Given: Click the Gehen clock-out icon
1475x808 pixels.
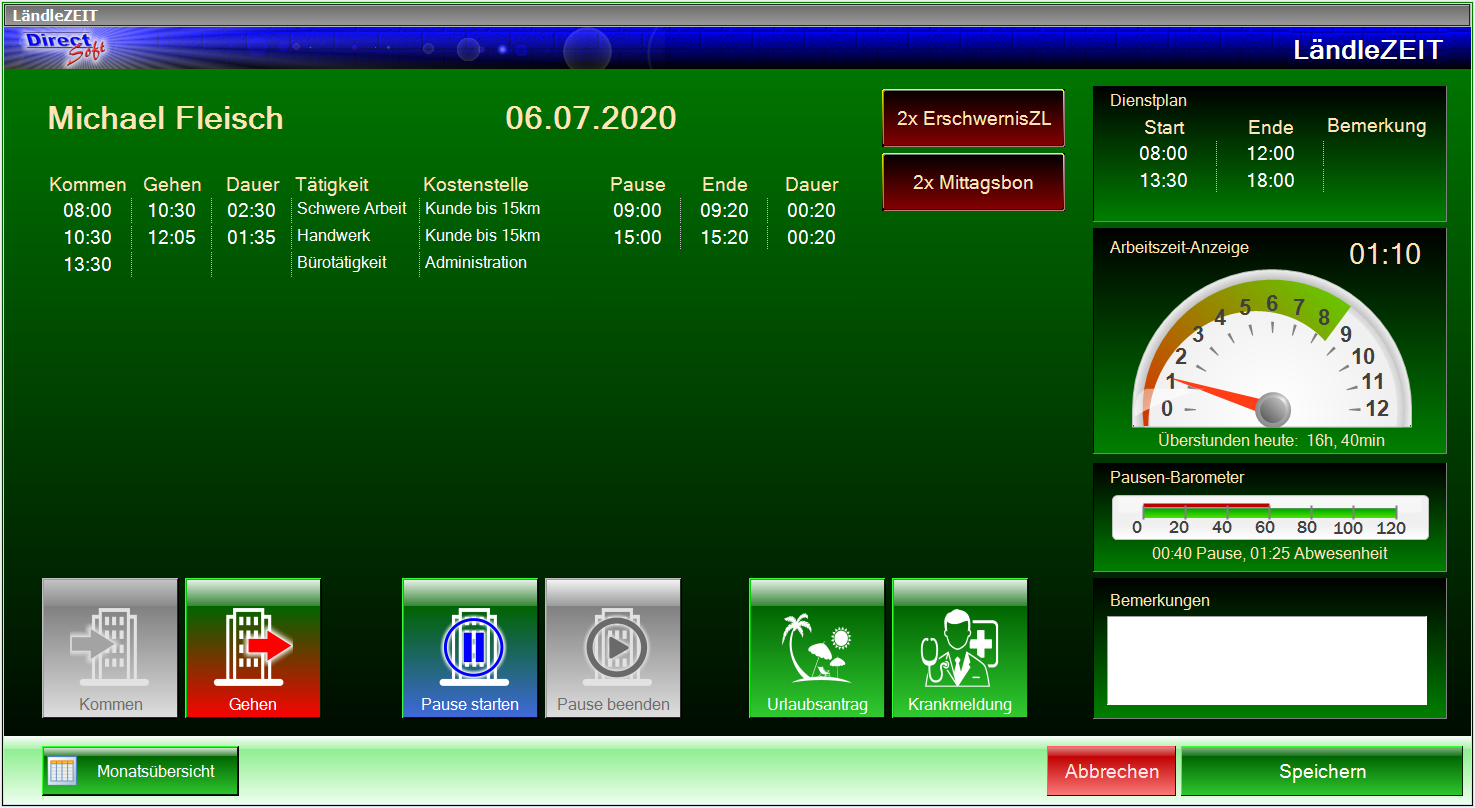Looking at the screenshot, I should (x=253, y=648).
